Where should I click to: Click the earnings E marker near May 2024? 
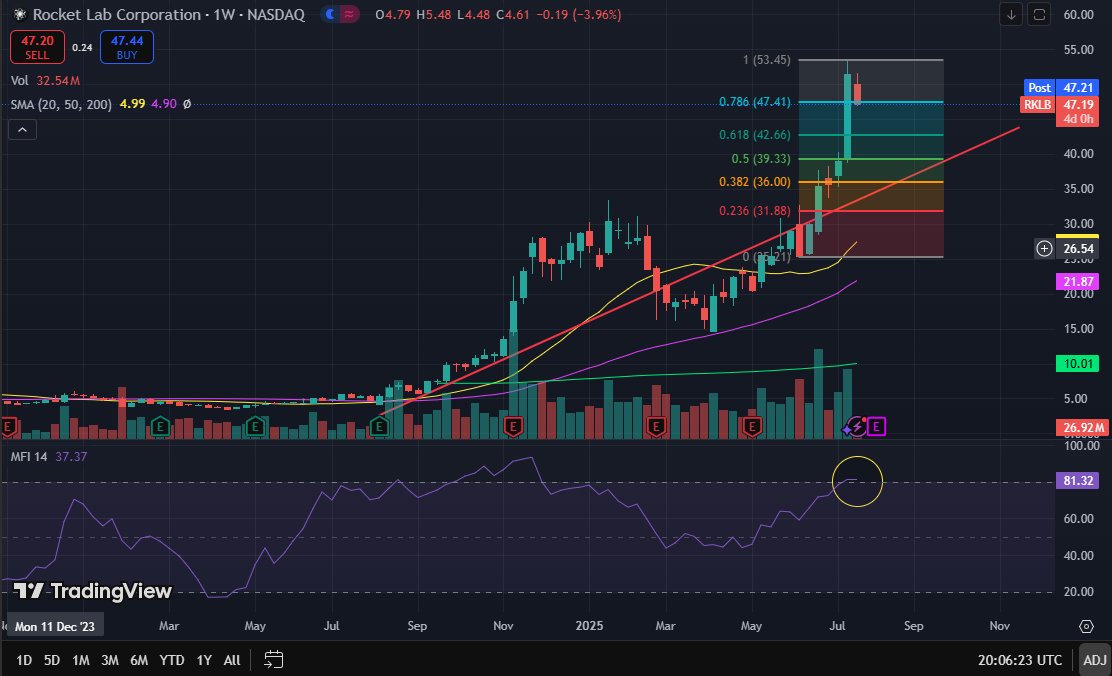point(255,426)
